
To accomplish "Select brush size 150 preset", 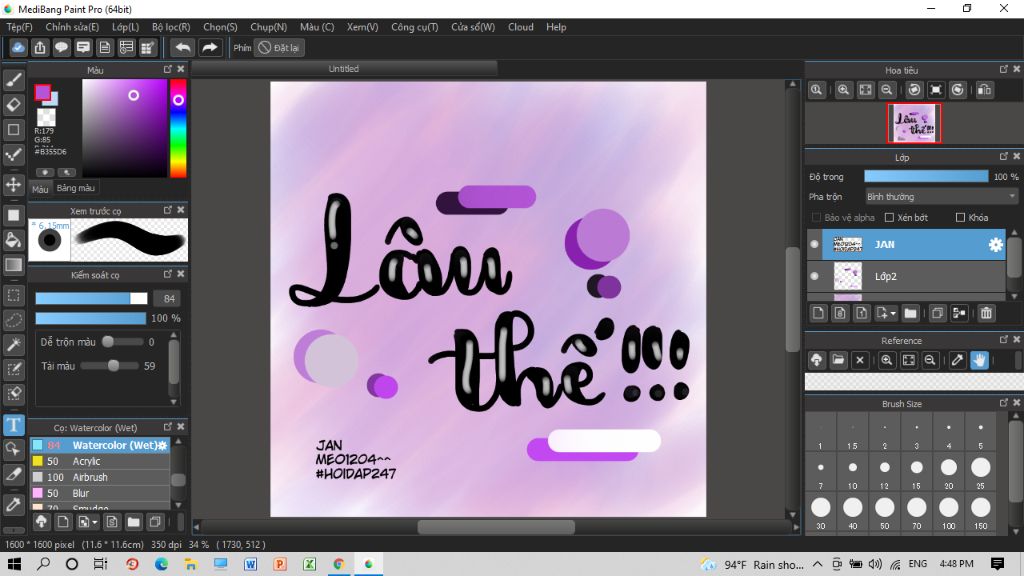I will click(980, 513).
